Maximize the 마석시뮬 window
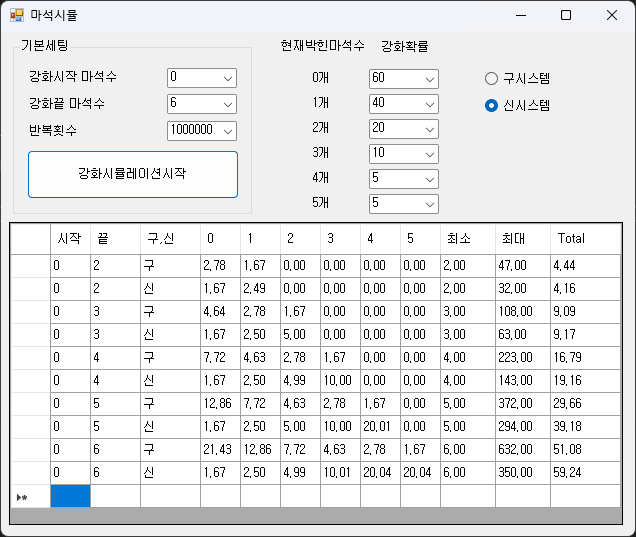 pyautogui.click(x=566, y=15)
